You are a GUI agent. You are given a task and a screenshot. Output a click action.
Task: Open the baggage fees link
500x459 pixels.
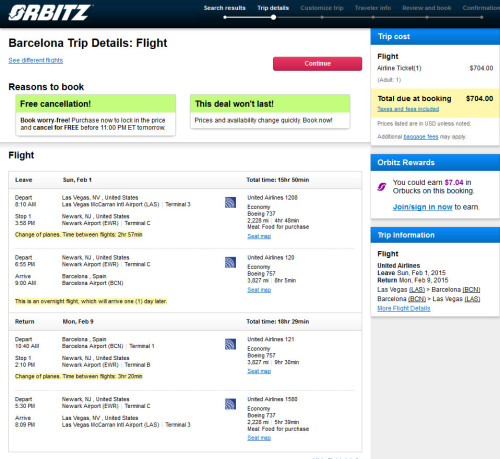pos(421,137)
